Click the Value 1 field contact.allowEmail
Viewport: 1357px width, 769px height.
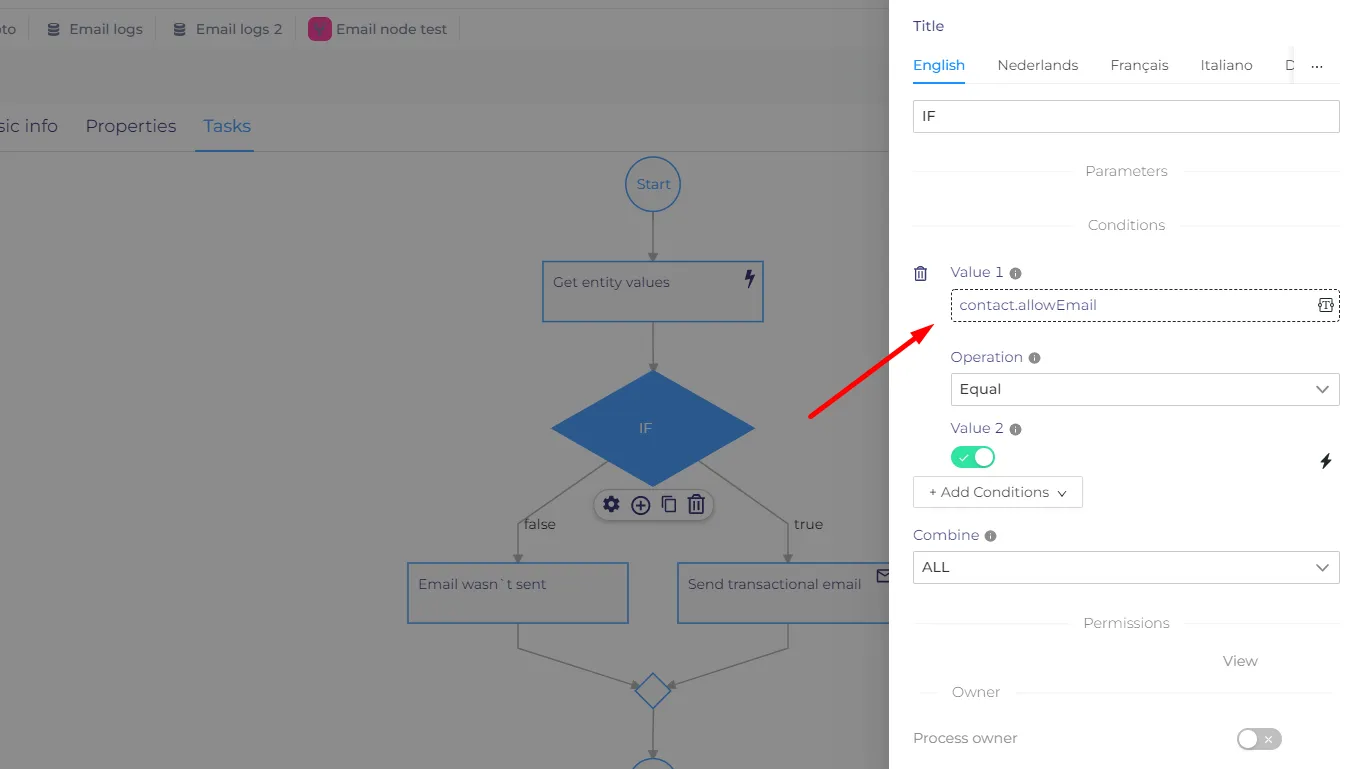coord(1145,305)
